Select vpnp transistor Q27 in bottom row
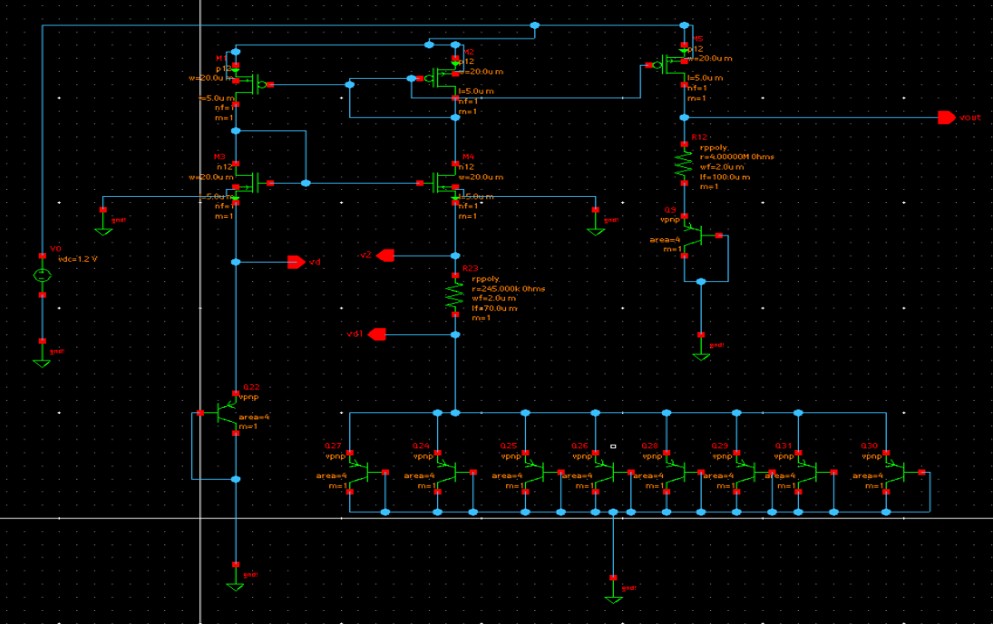The width and height of the screenshot is (993, 624). click(367, 470)
